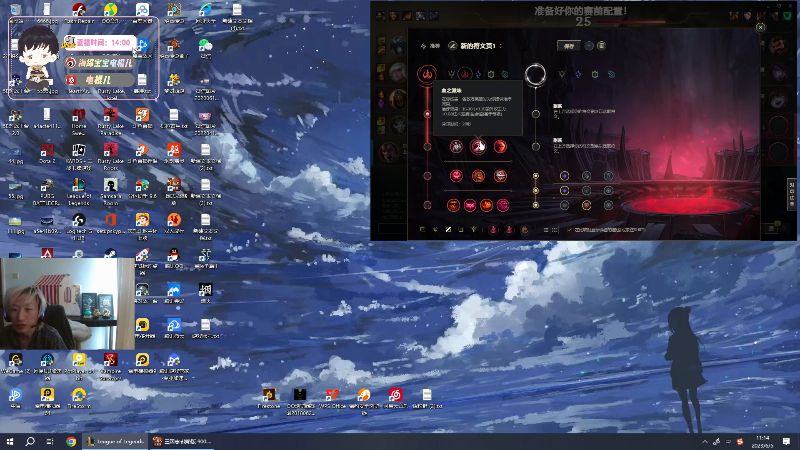Select Samsara Room desktop shortcut
This screenshot has height=450, width=800.
tap(111, 192)
